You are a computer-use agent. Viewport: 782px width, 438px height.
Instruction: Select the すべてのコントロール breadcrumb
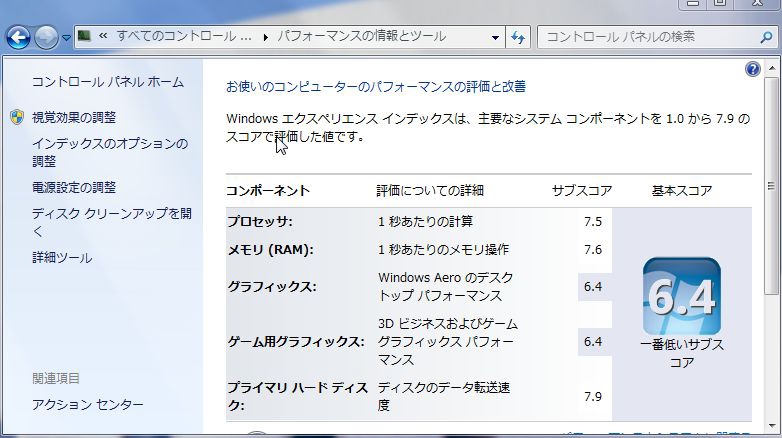coord(184,36)
